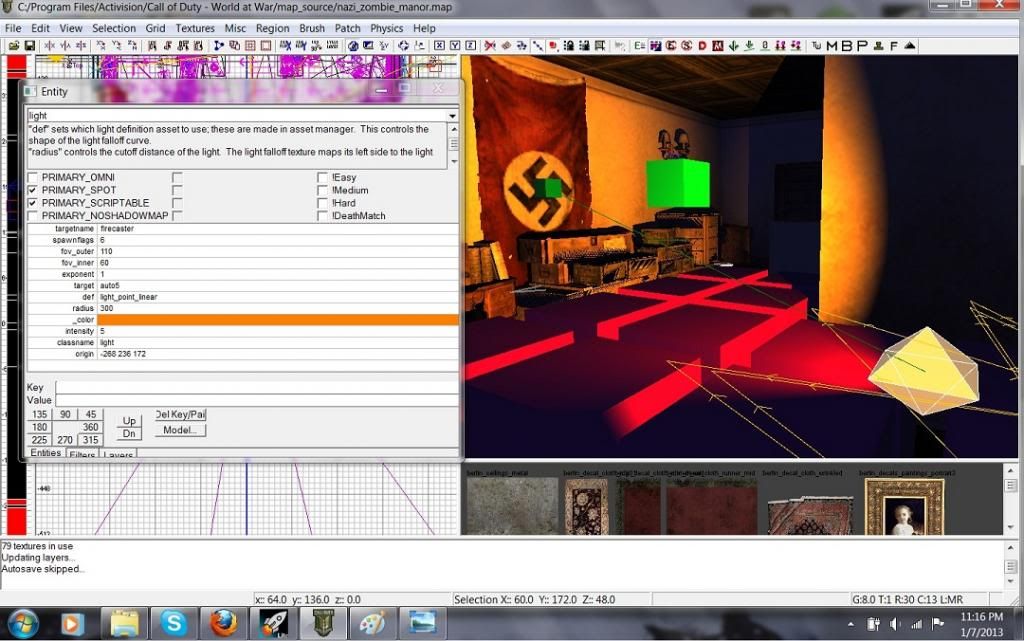The image size is (1024, 641).
Task: Click the Save floppy disk toolbar icon
Action: 29,46
